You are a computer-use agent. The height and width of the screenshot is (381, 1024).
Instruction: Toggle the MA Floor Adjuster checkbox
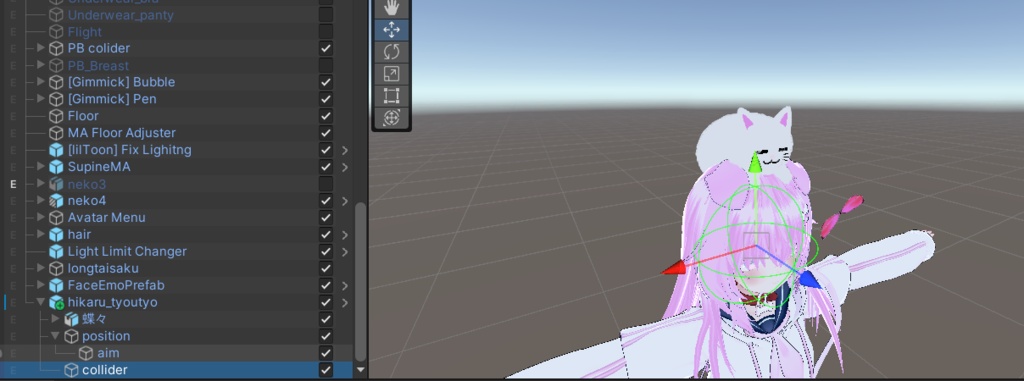tap(325, 133)
